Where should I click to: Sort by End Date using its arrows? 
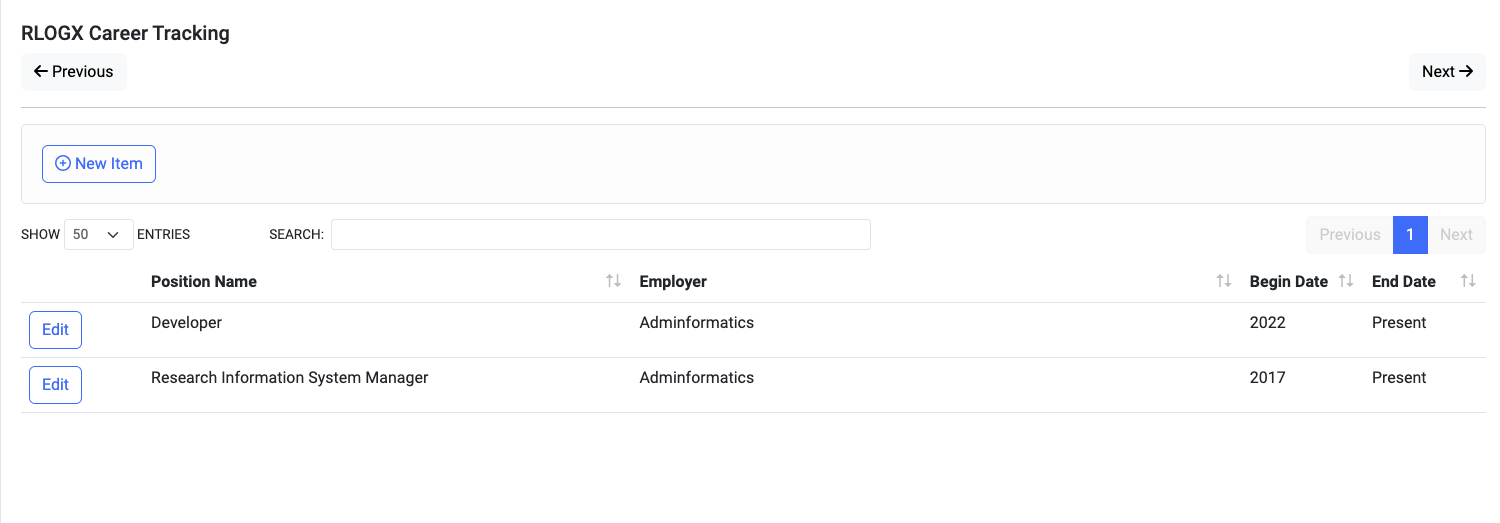coord(1468,281)
